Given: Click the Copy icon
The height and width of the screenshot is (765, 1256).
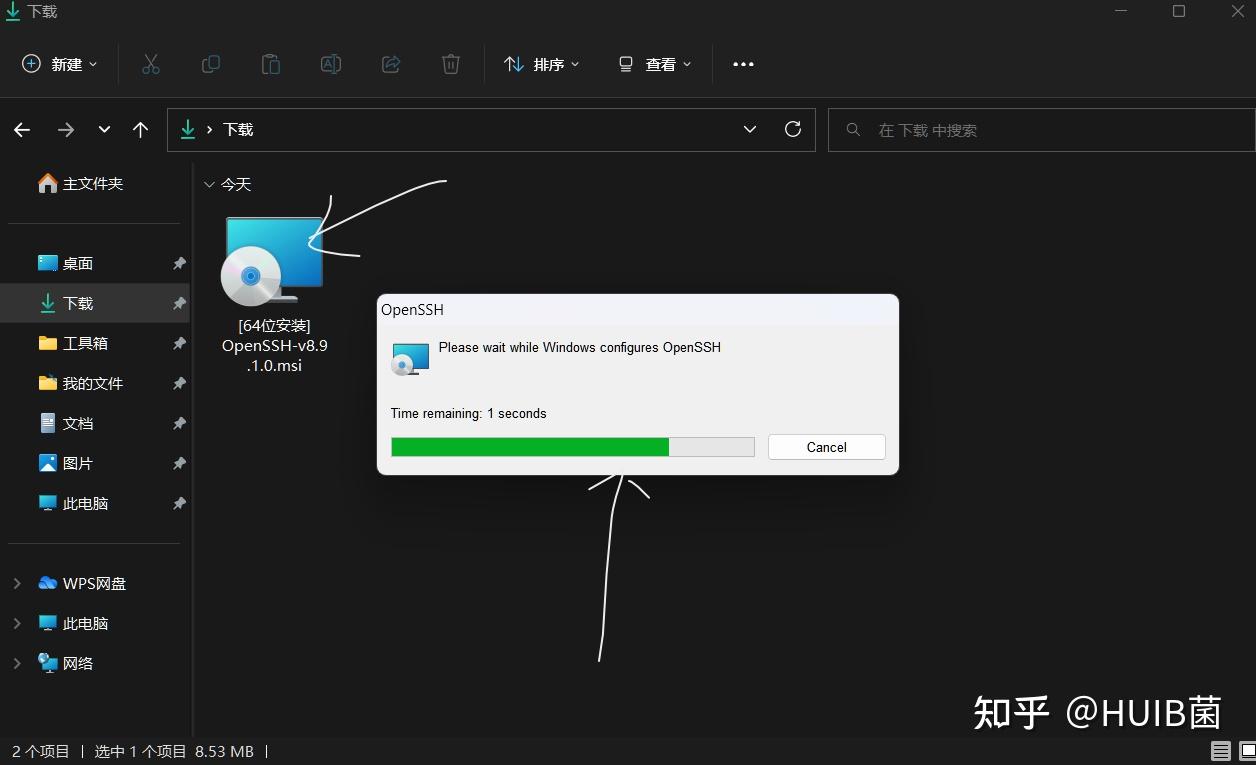Looking at the screenshot, I should (211, 64).
